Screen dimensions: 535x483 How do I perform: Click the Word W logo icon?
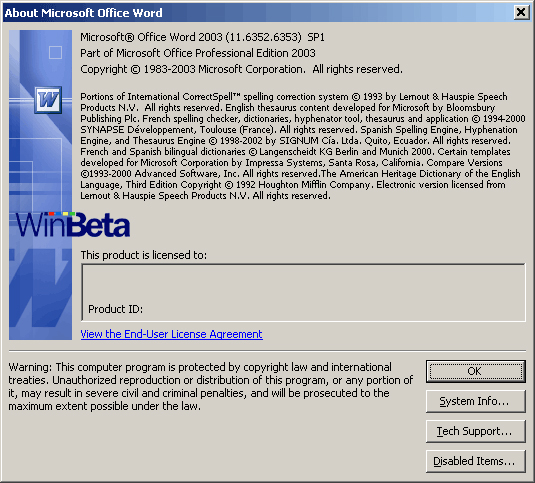[x=48, y=100]
